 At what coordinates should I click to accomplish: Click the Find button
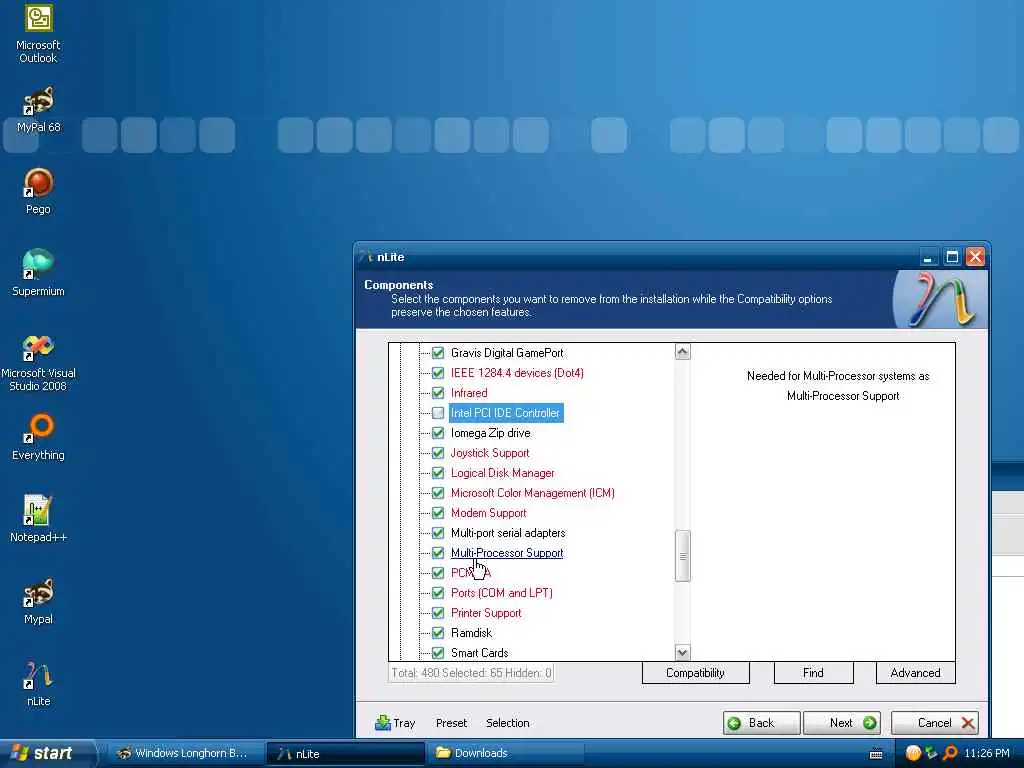pyautogui.click(x=813, y=673)
